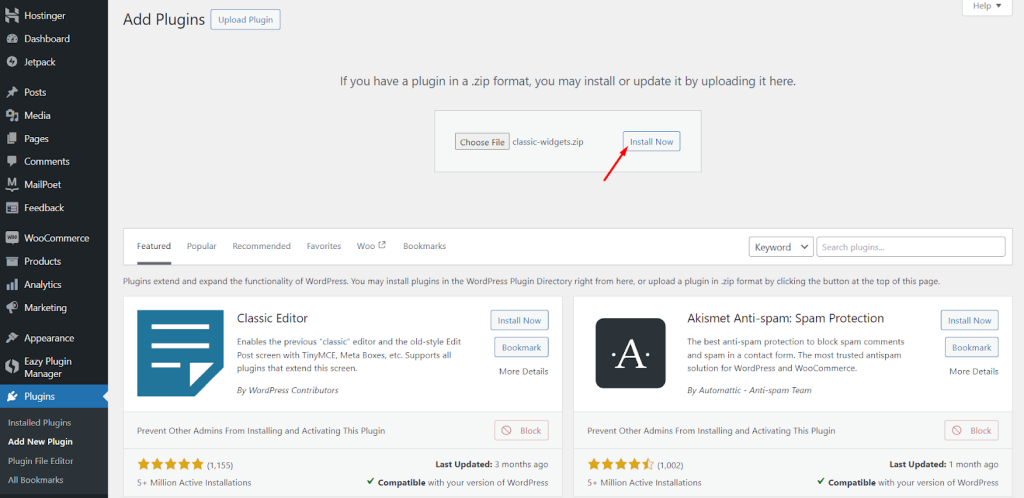
Task: Switch to the Featured tab
Action: coord(154,246)
